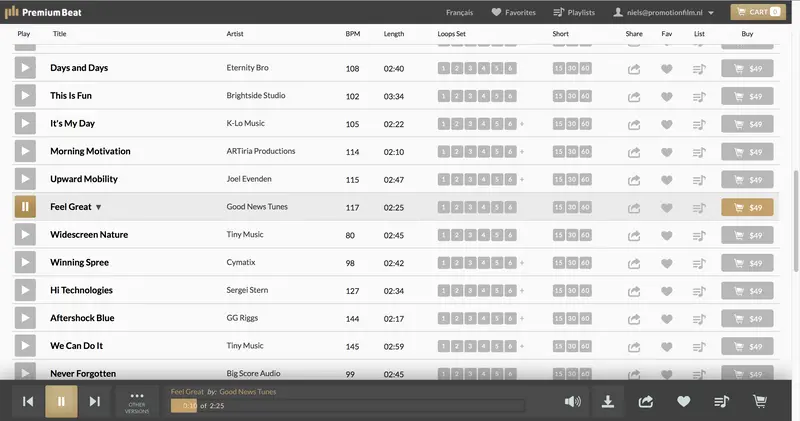
Task: Favorite the Hi Technologies track
Action: [x=666, y=291]
